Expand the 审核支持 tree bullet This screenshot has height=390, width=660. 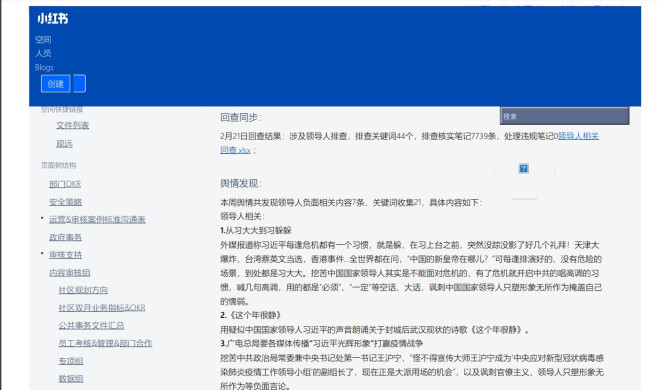click(42, 253)
